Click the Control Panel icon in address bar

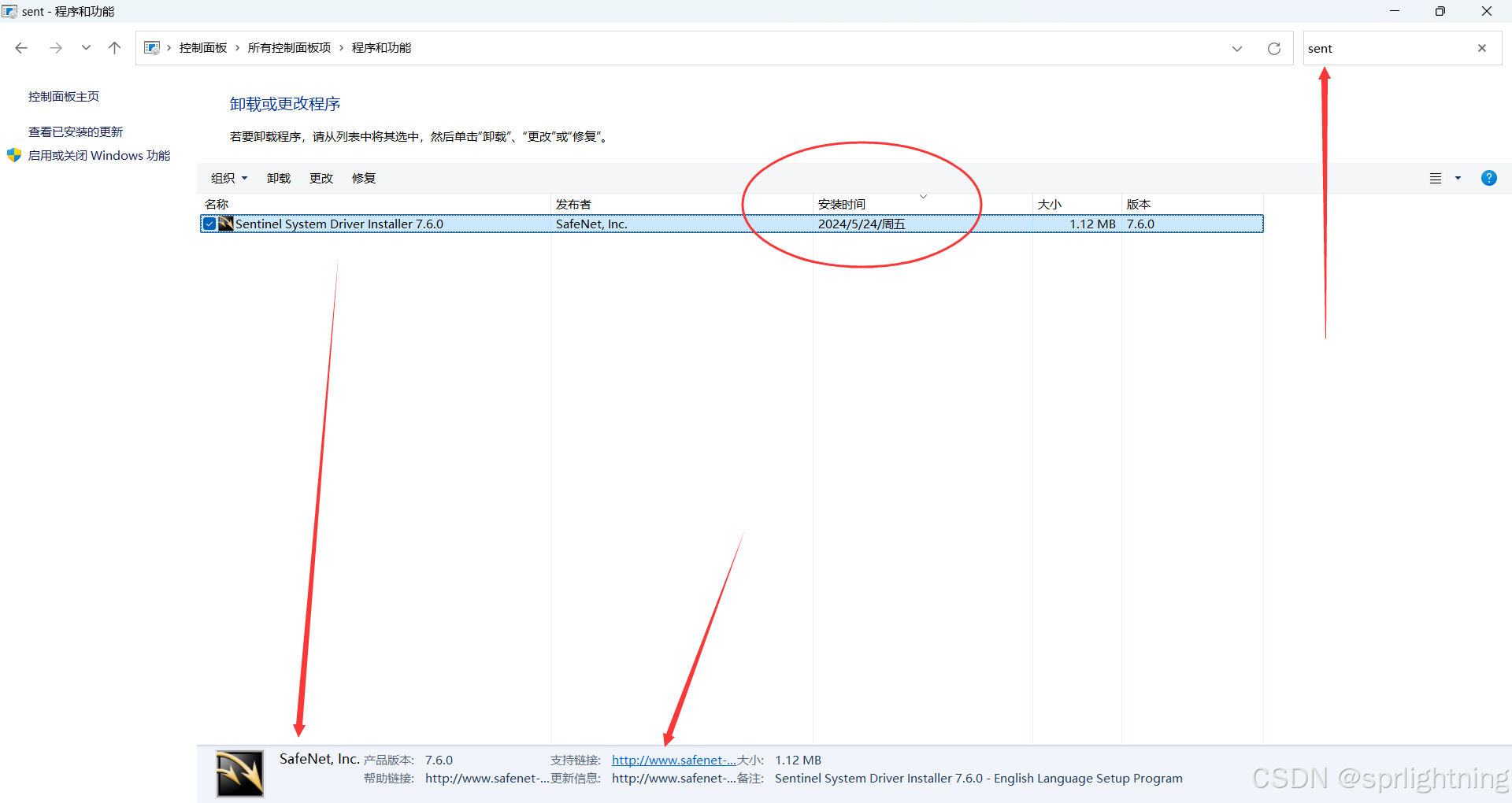tap(152, 48)
